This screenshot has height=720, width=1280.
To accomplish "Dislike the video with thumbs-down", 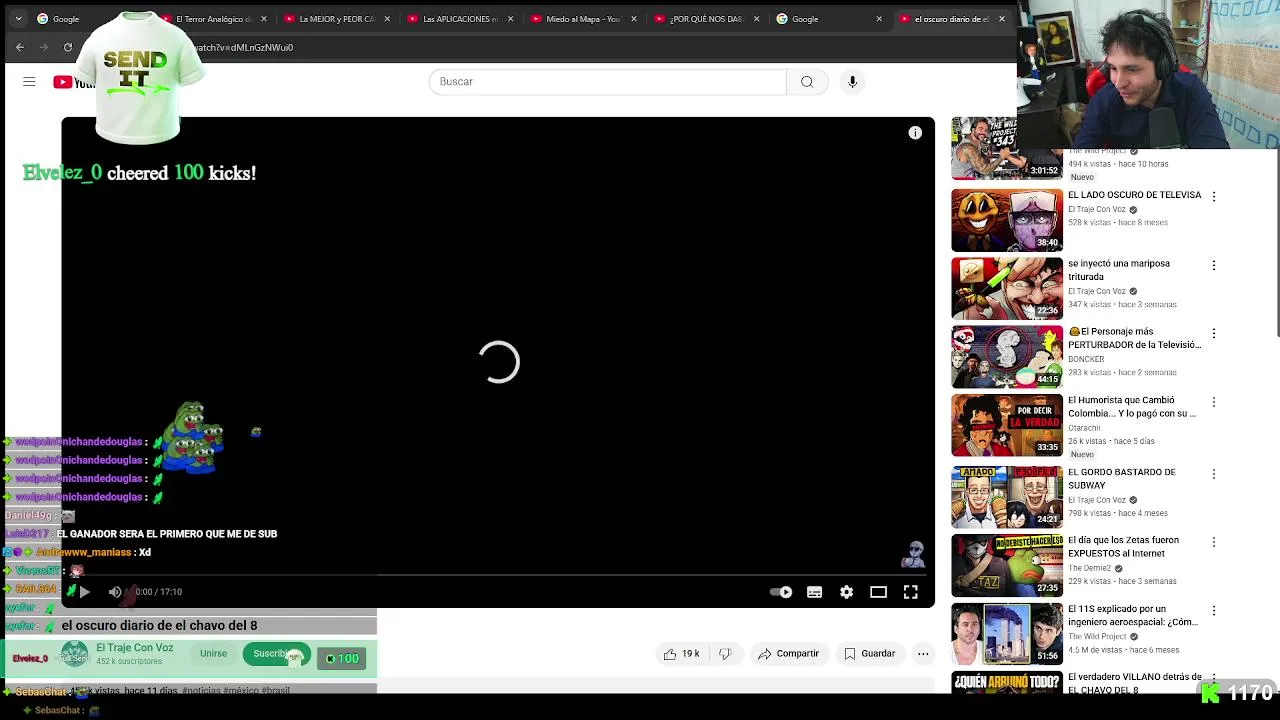I will 726,654.
